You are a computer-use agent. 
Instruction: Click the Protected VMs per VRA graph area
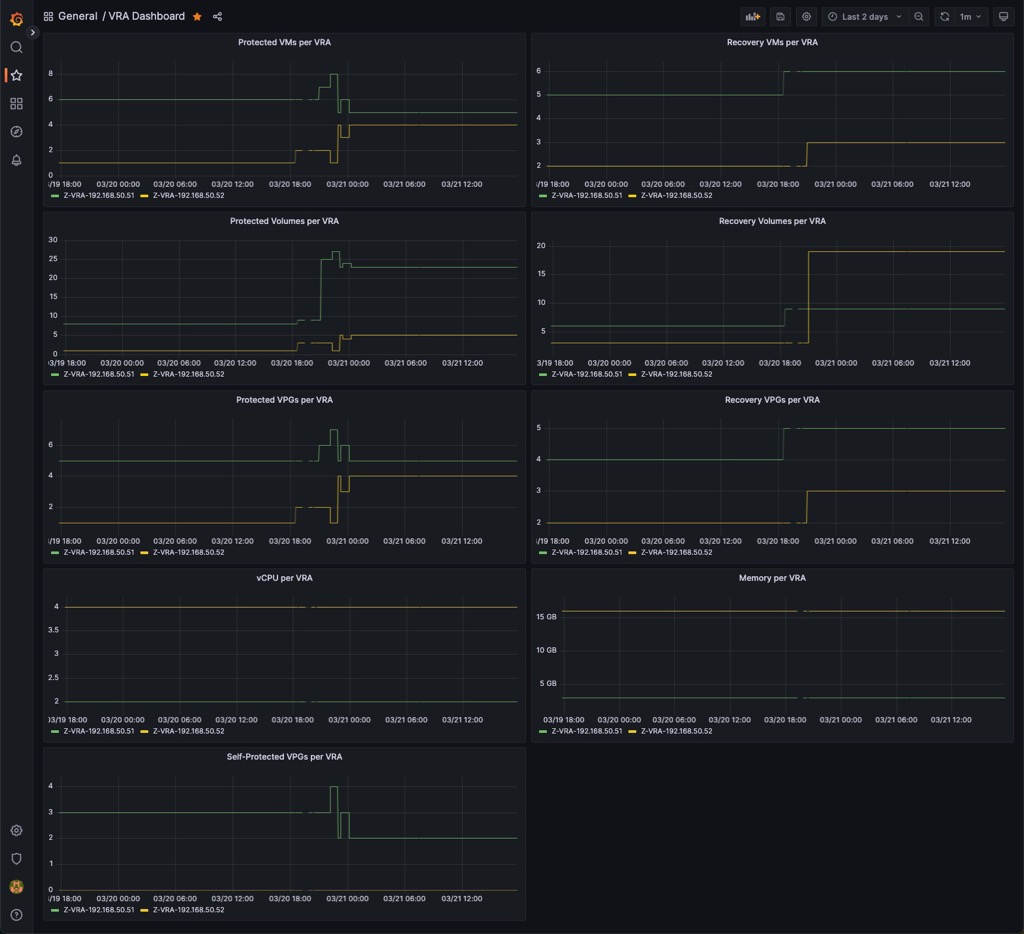pos(288,119)
